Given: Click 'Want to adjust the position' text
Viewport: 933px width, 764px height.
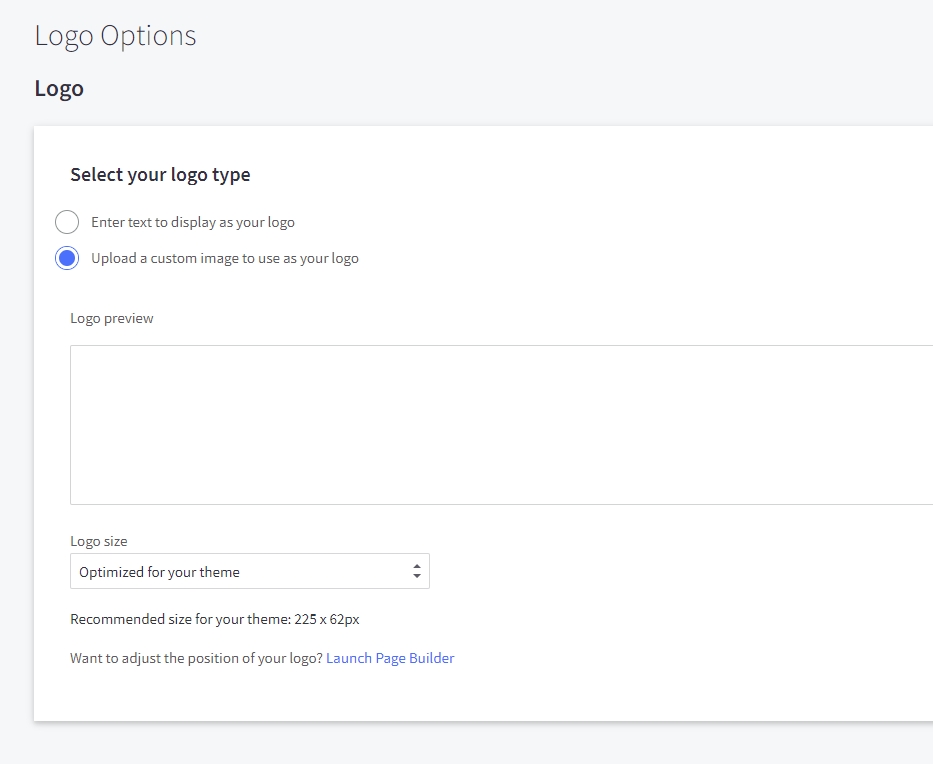Looking at the screenshot, I should (196, 658).
